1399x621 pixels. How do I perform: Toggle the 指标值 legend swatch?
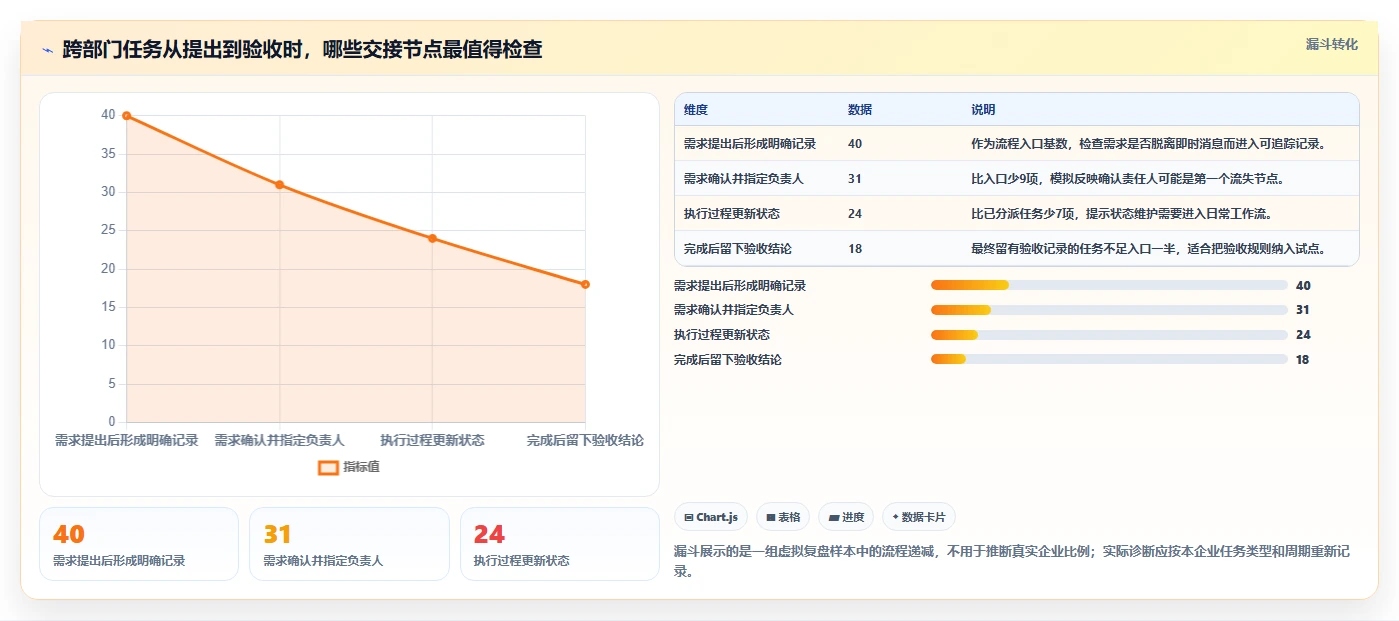pyautogui.click(x=328, y=467)
